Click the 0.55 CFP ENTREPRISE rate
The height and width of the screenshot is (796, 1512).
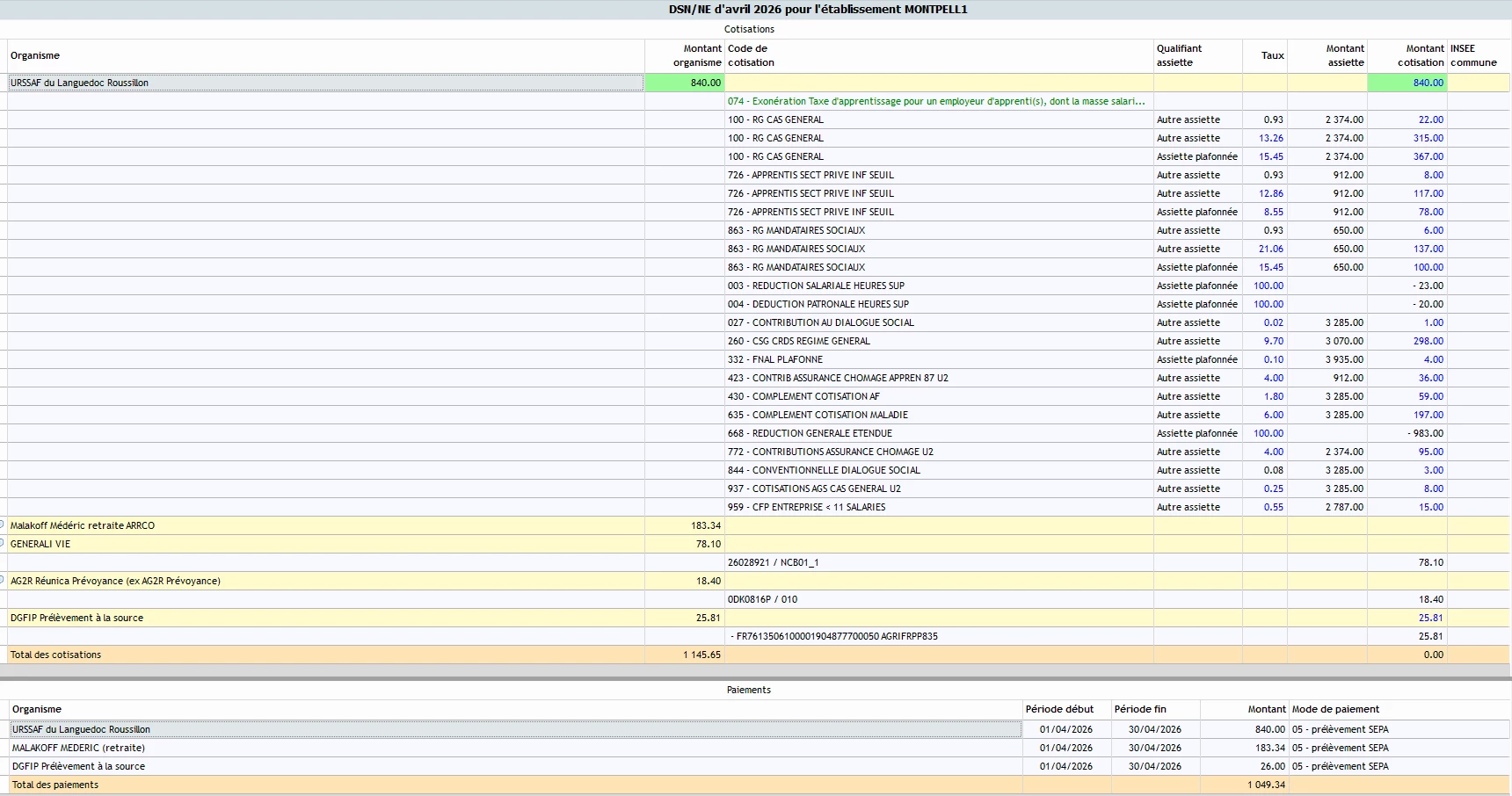pyautogui.click(x=1274, y=507)
